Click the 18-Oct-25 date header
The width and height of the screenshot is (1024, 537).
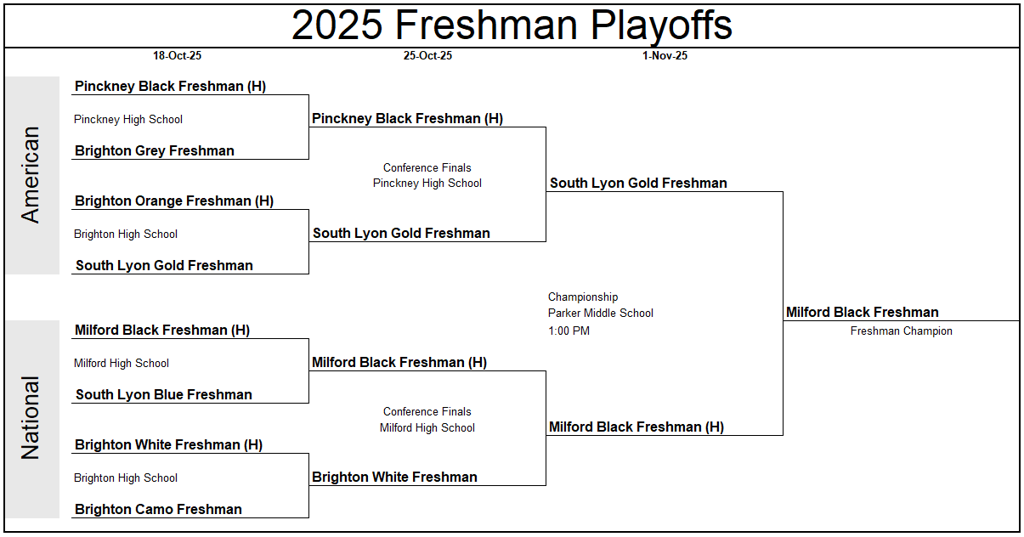click(177, 56)
